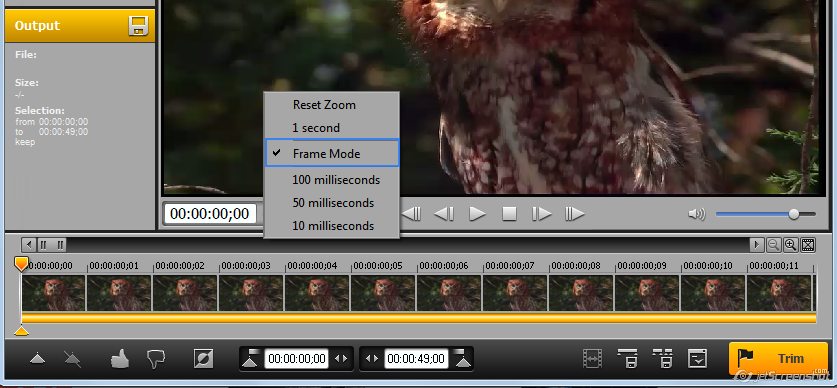Click the Output panel header
Screen dimensions: 837x388
(80, 26)
